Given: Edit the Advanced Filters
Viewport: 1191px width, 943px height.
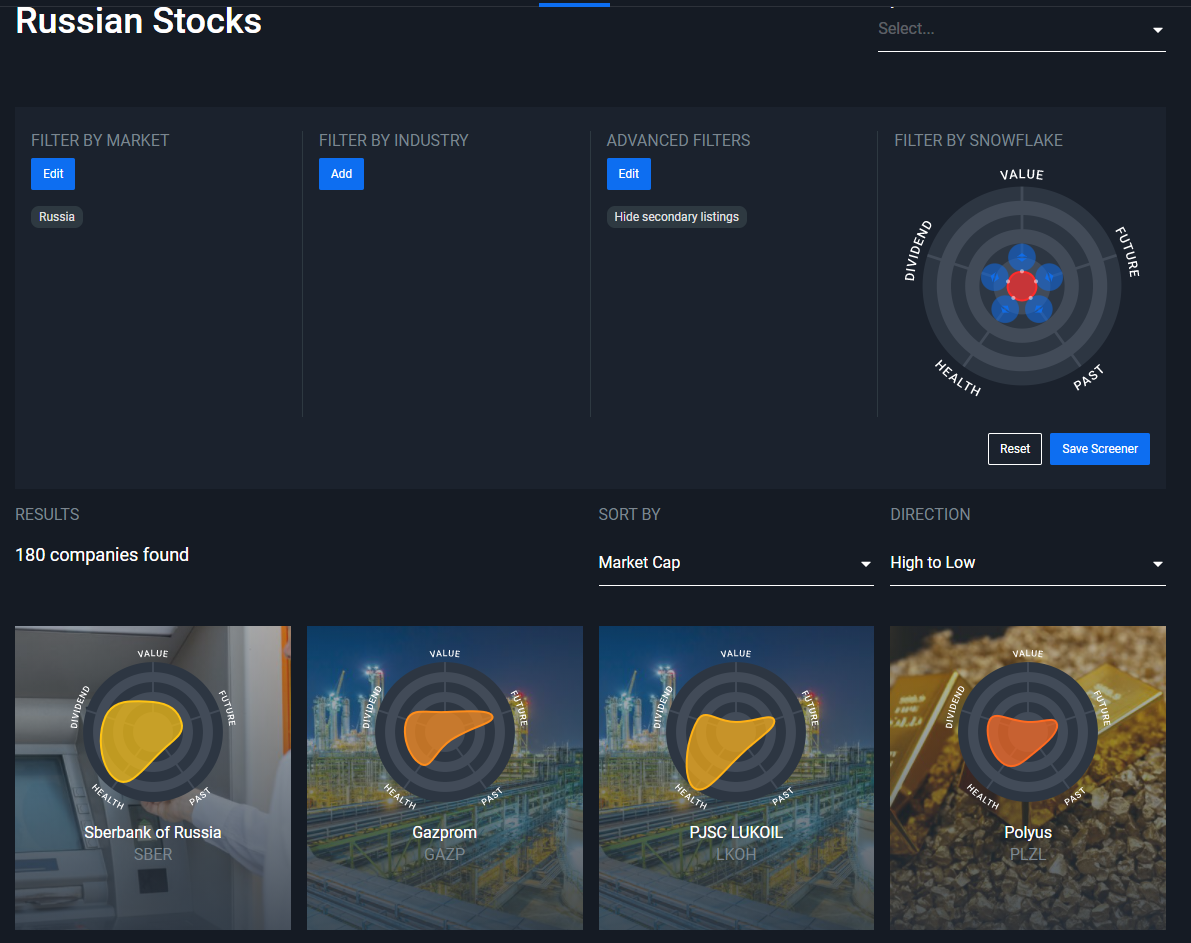Looking at the screenshot, I should pyautogui.click(x=628, y=174).
